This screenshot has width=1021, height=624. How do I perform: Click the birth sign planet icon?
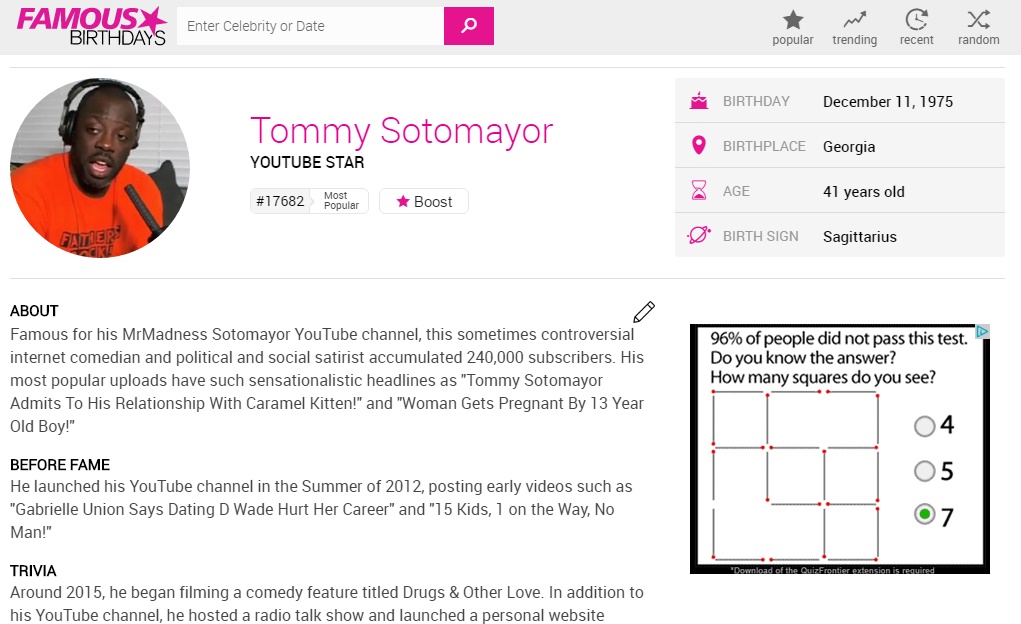click(x=698, y=236)
